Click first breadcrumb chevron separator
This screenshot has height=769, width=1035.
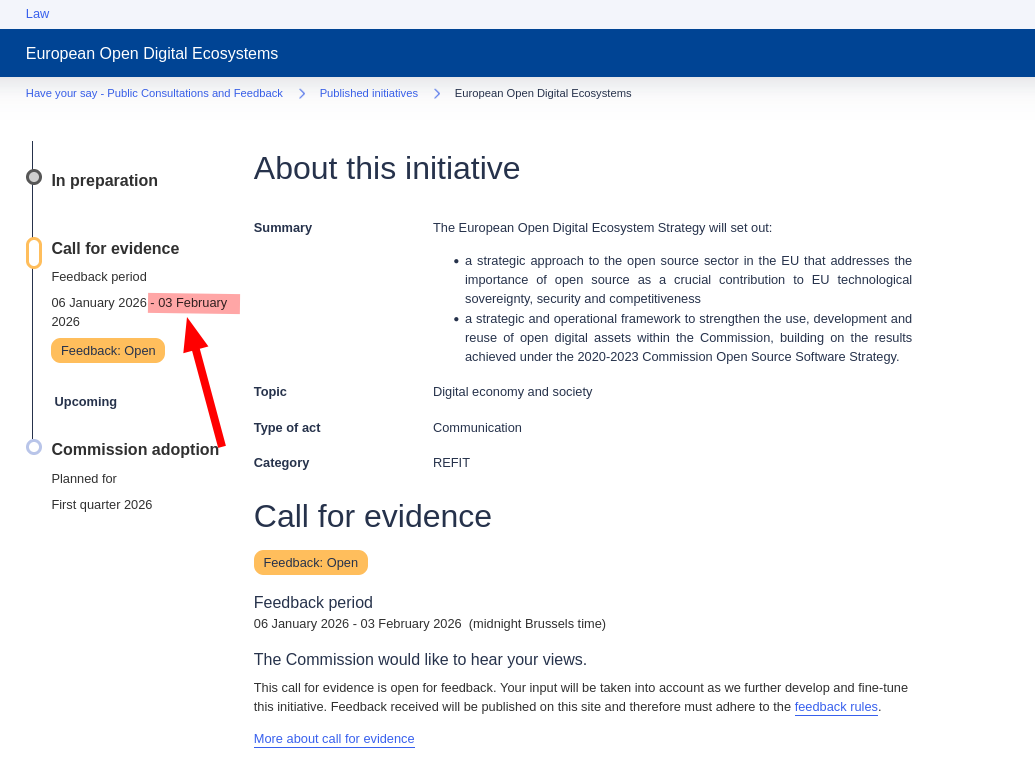[302, 93]
